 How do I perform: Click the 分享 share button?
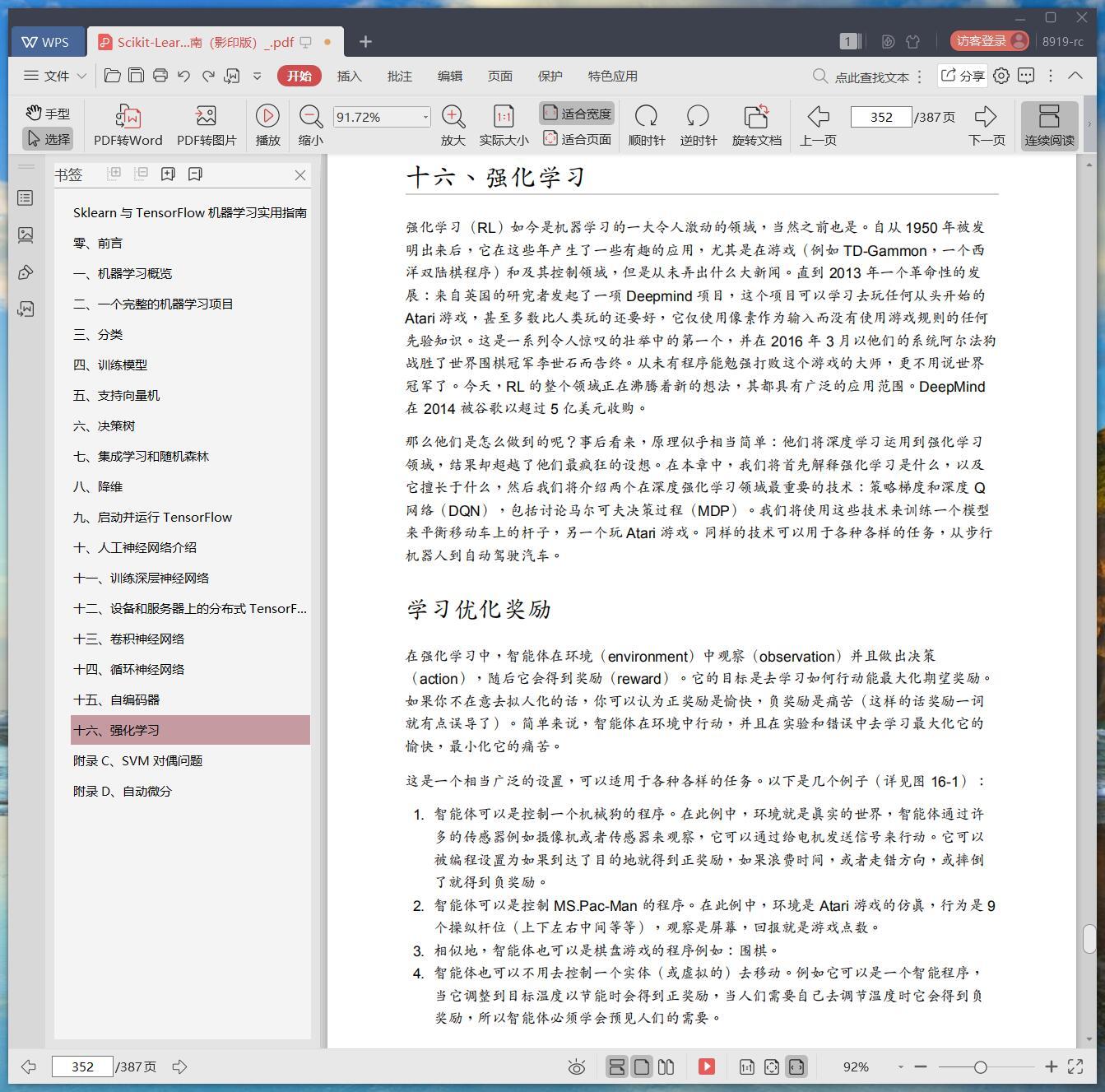(962, 76)
